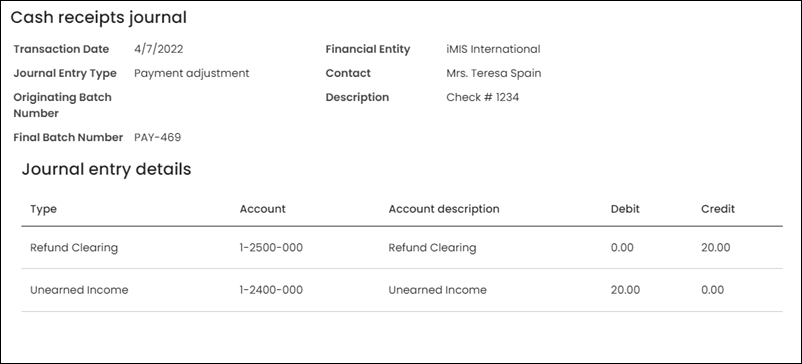The height and width of the screenshot is (364, 802).
Task: Click the Cash receipts journal heading
Action: click(x=99, y=17)
